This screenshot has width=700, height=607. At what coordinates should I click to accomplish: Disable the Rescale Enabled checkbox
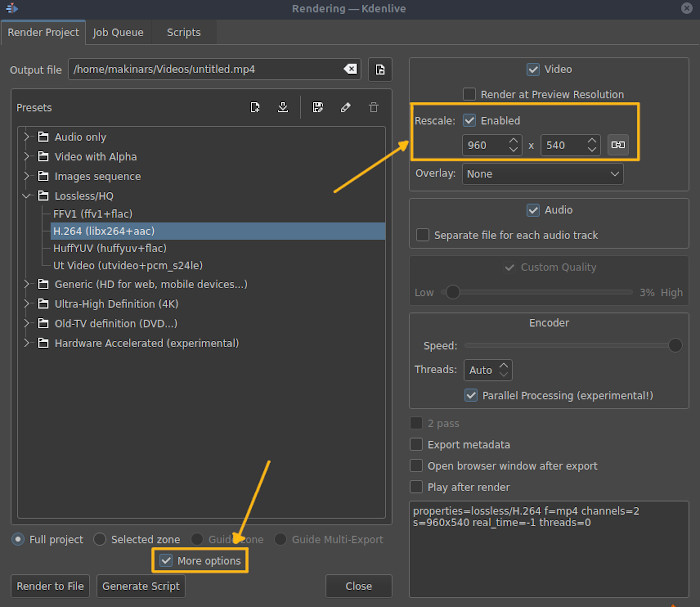coord(469,121)
